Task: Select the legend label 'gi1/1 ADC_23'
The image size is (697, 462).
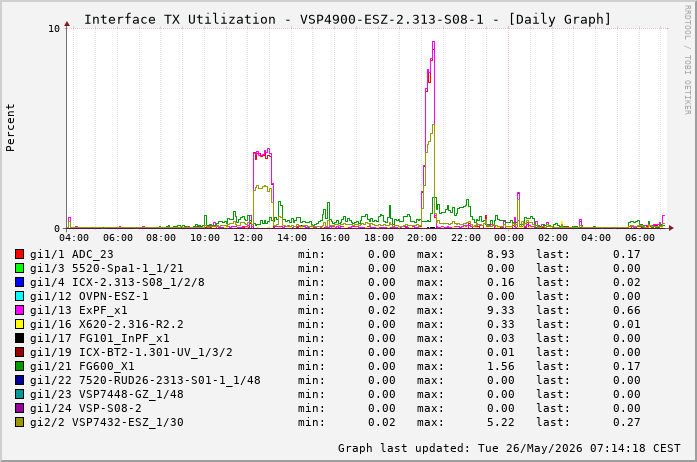Action: tap(72, 254)
